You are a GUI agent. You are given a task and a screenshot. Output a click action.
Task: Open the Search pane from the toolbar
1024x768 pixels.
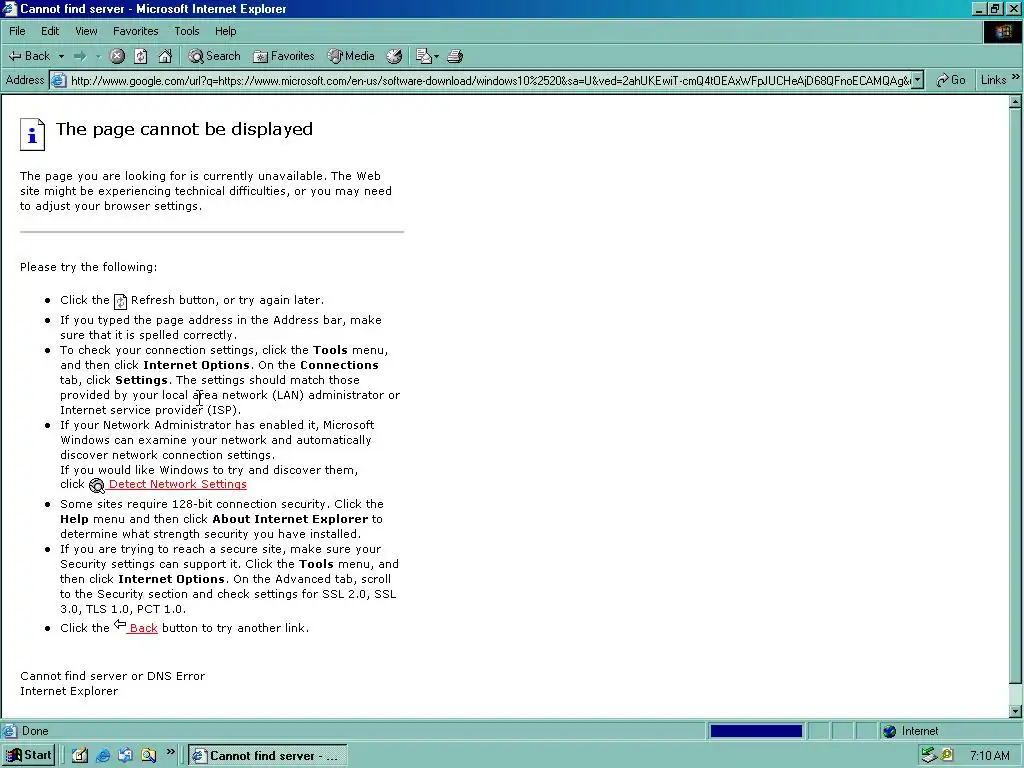[x=214, y=56]
